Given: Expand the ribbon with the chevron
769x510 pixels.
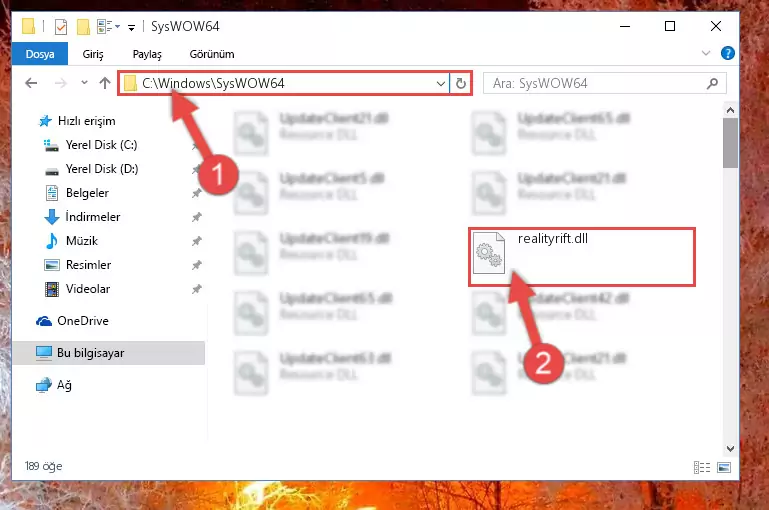Looking at the screenshot, I should point(706,53).
